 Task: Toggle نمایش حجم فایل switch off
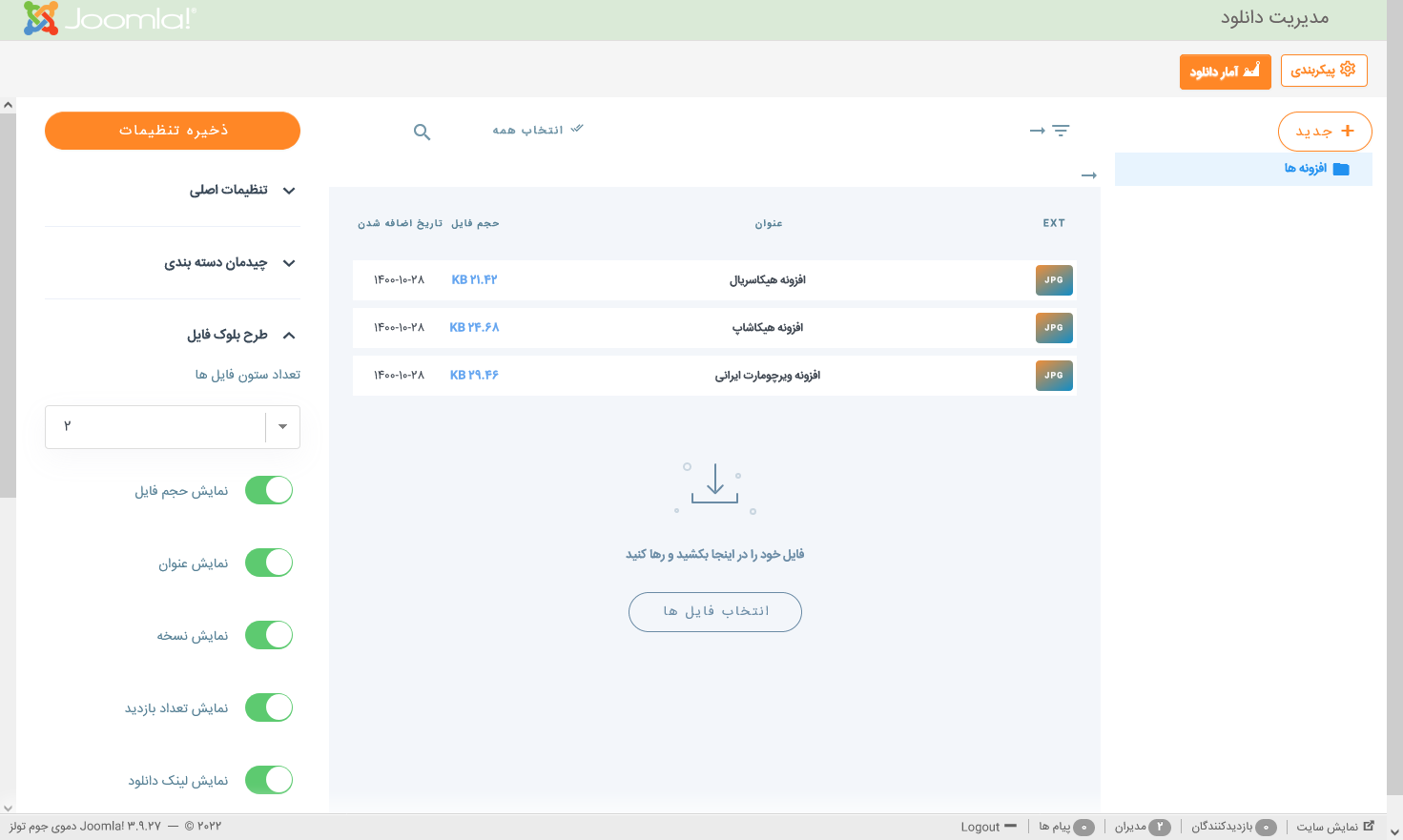(x=269, y=490)
